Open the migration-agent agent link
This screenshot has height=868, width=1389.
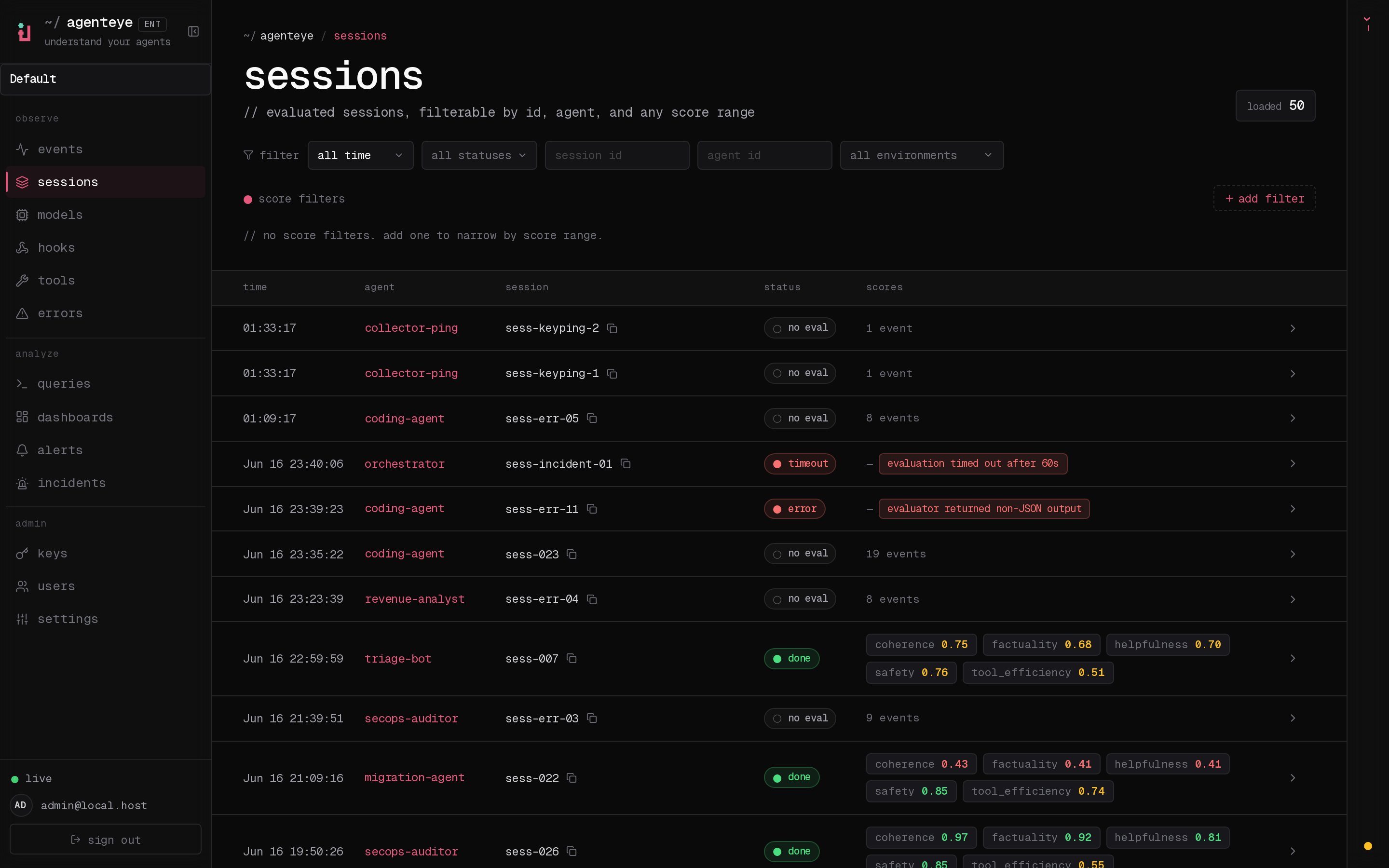tap(414, 777)
